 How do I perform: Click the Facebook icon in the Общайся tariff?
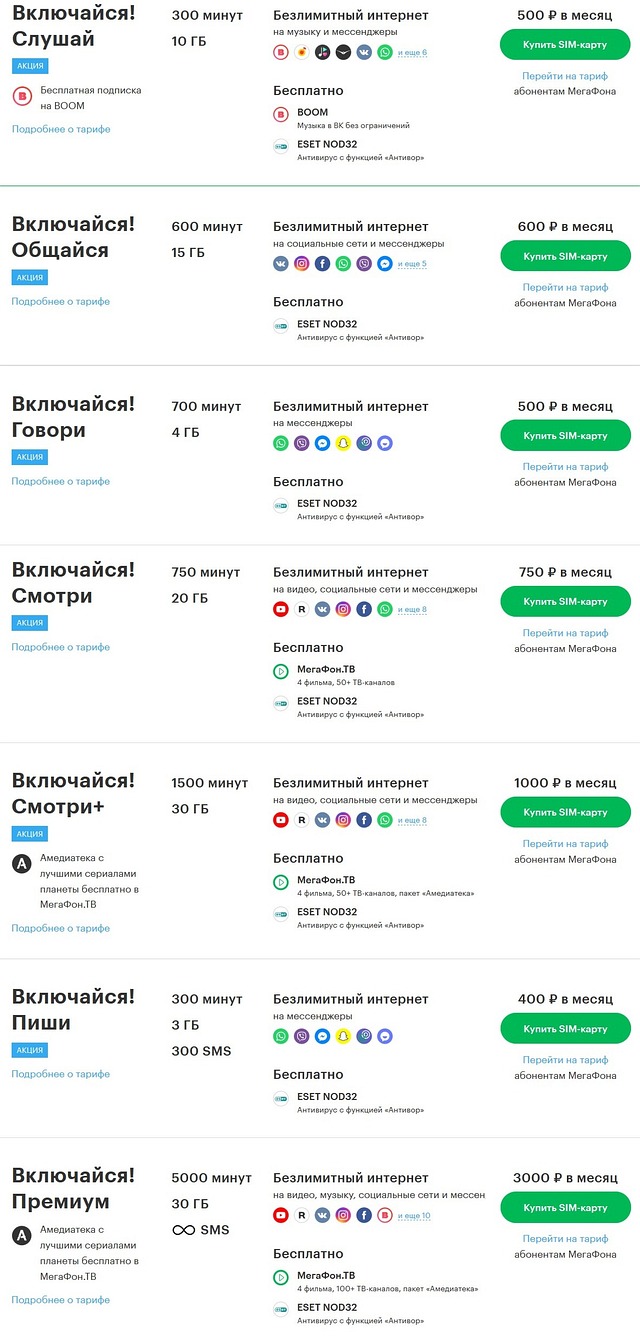pos(322,264)
